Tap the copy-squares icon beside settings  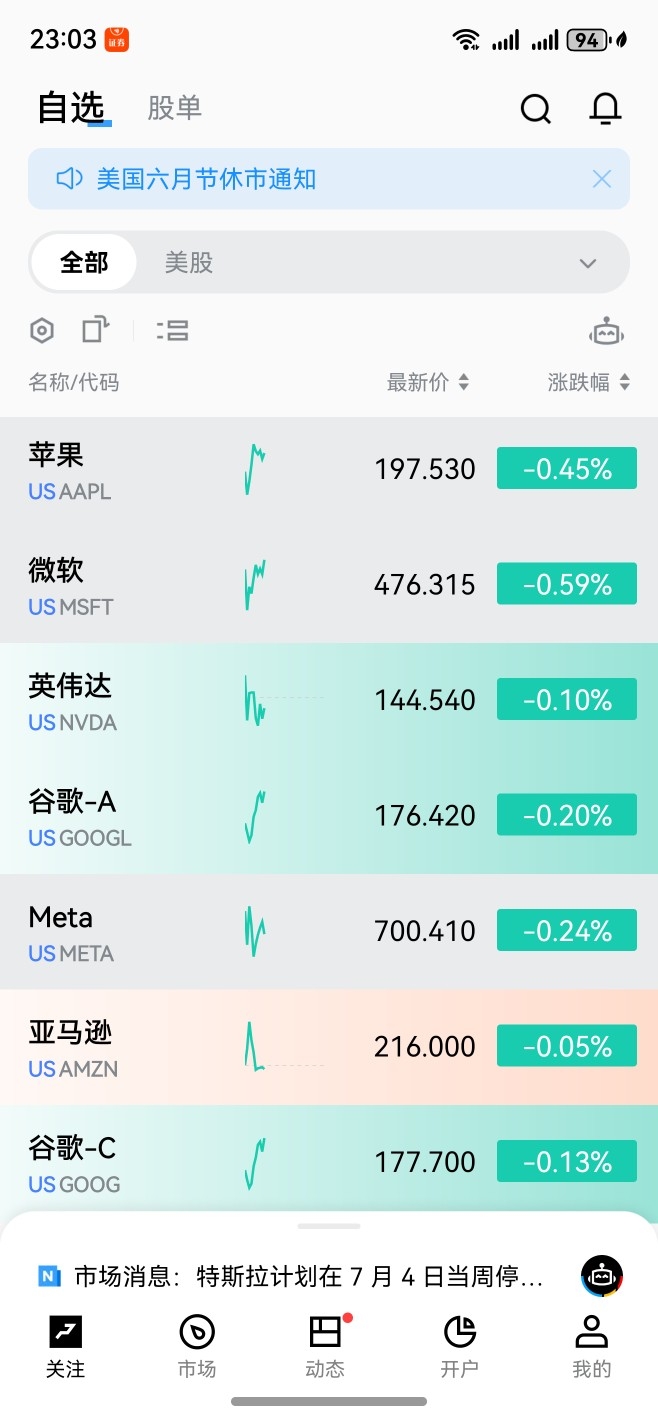95,330
